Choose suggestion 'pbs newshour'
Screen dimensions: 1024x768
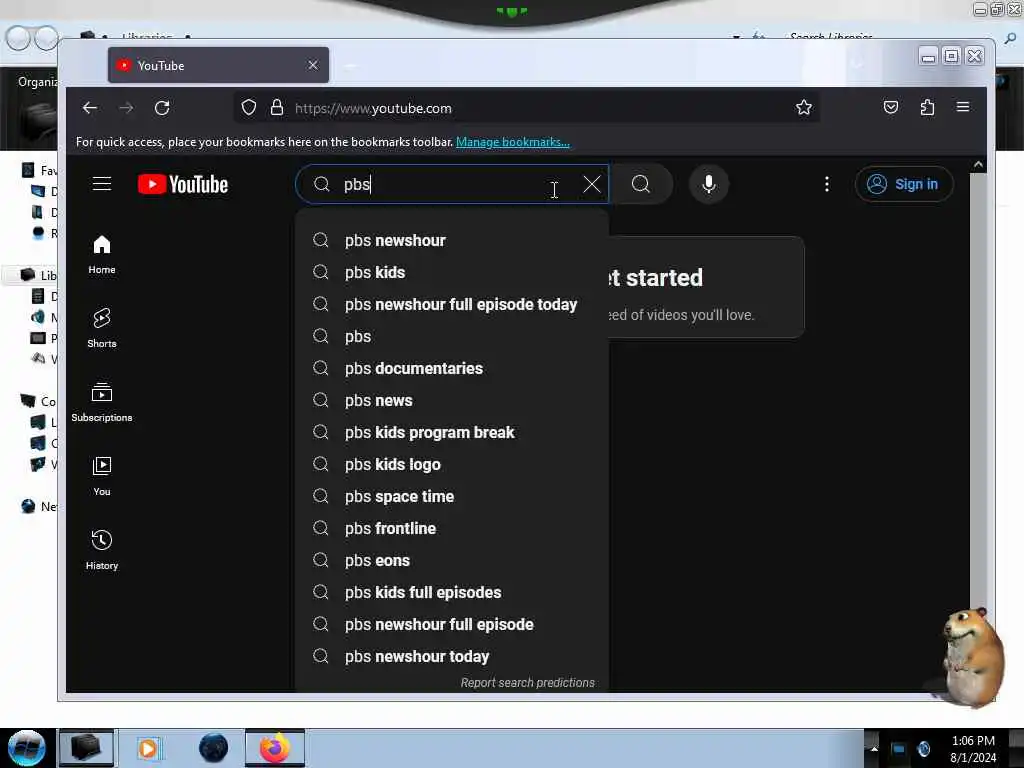(x=452, y=240)
